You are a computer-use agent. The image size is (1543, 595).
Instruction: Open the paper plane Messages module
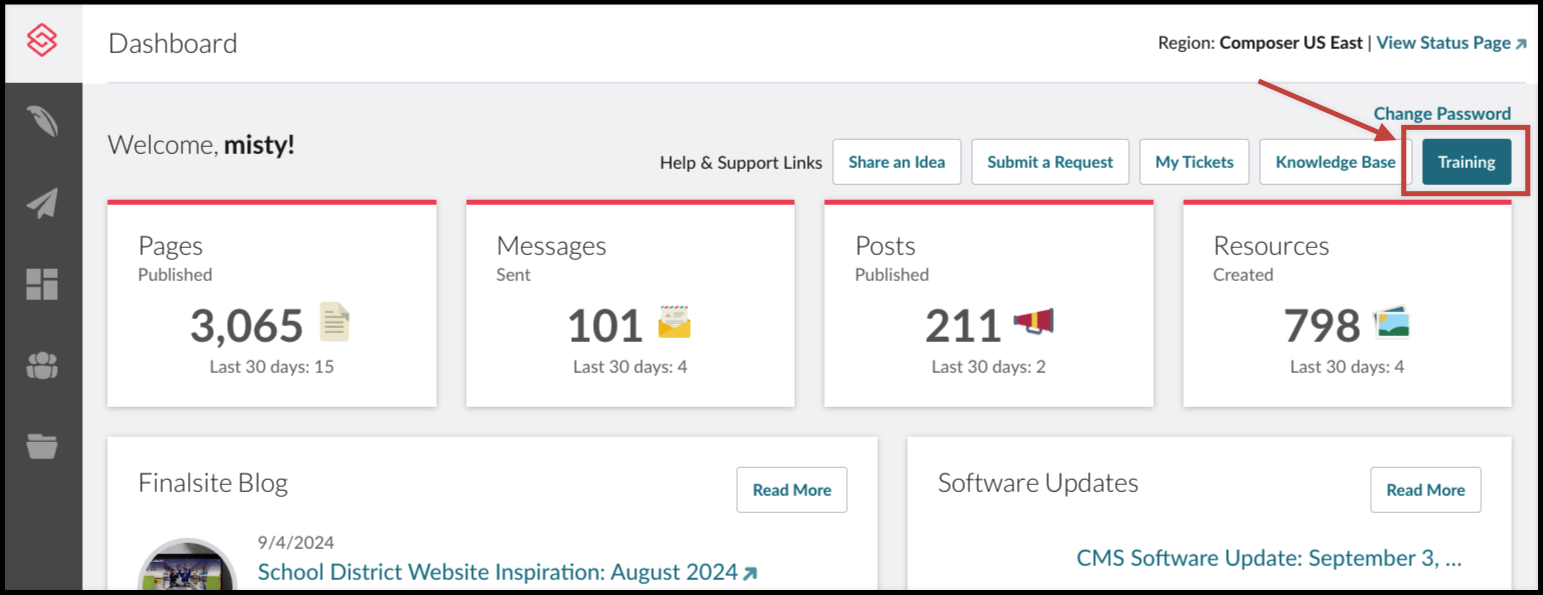pyautogui.click(x=42, y=204)
